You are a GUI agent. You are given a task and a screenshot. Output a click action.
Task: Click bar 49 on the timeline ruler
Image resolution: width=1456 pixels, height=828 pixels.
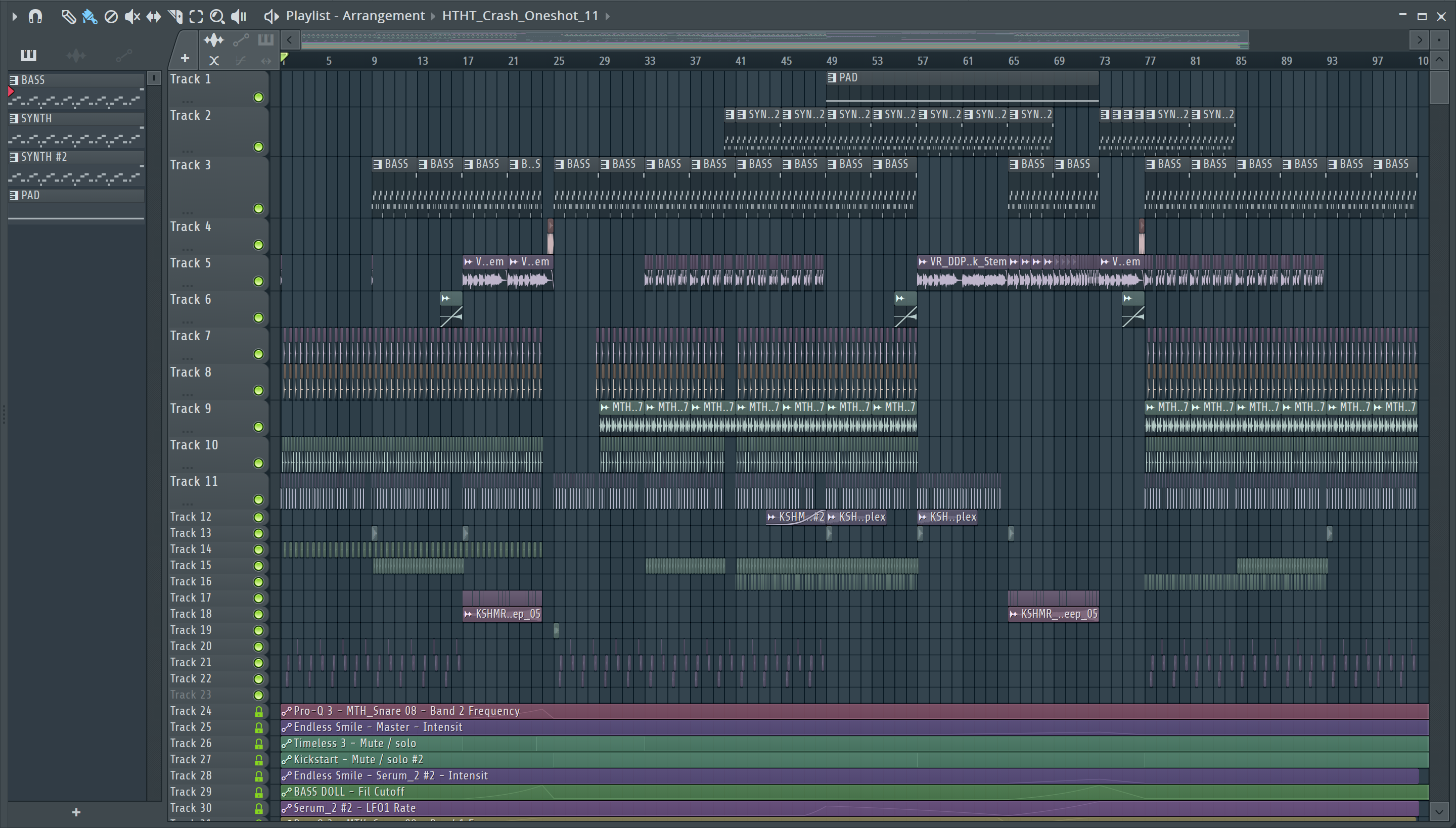tap(832, 61)
